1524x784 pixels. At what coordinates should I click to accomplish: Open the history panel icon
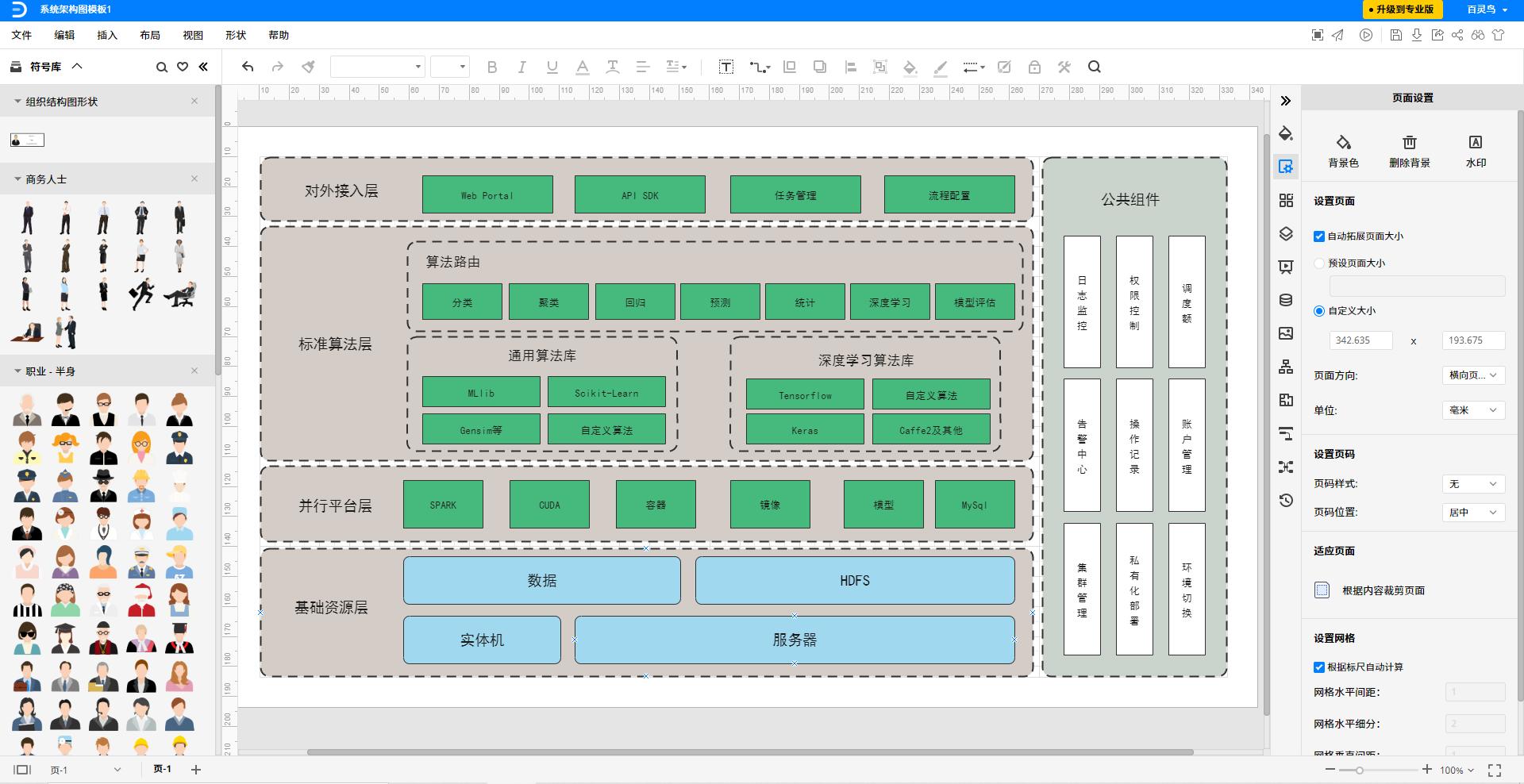point(1286,500)
